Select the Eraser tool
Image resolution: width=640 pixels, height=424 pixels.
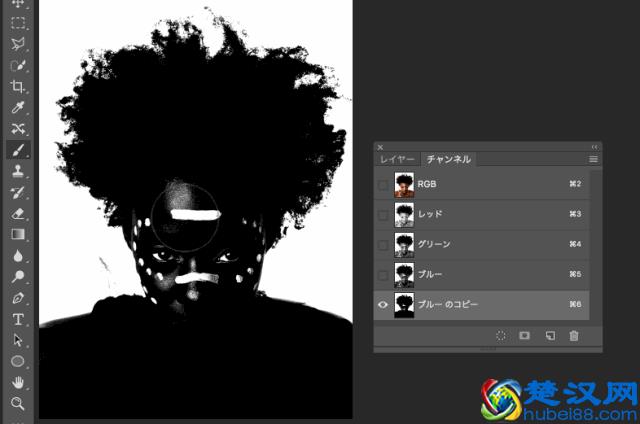click(x=18, y=213)
